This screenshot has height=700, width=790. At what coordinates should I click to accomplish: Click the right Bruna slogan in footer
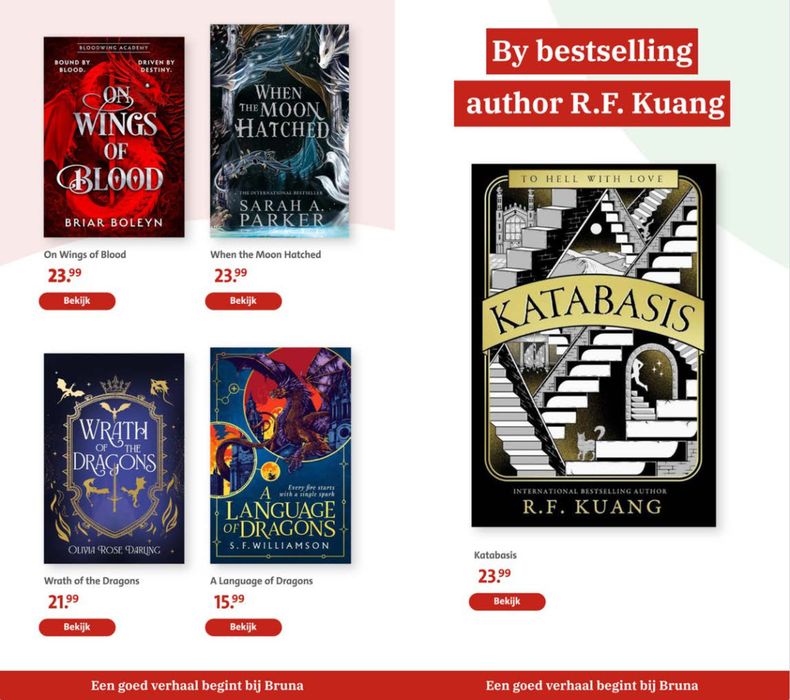(592, 685)
